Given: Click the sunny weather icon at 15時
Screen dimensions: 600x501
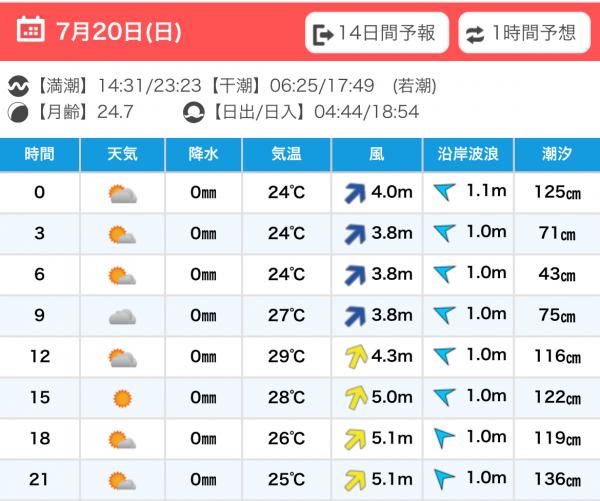Looking at the screenshot, I should coord(122,398).
